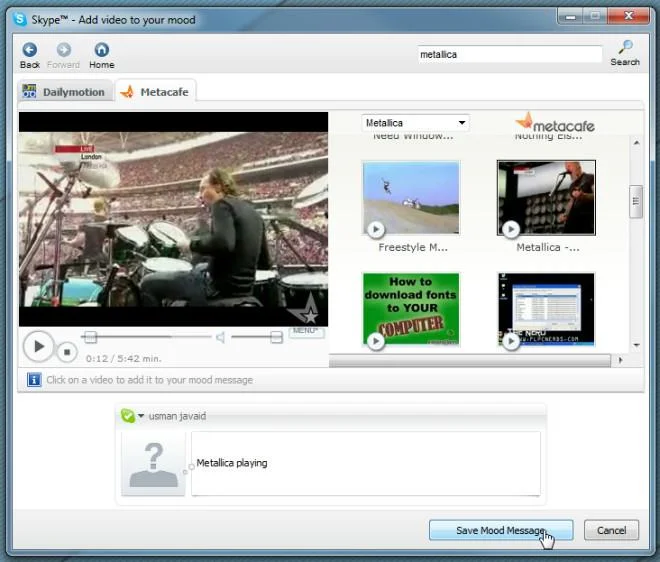Click the down arrow of results scrollbar
The height and width of the screenshot is (562, 660).
coord(636,345)
